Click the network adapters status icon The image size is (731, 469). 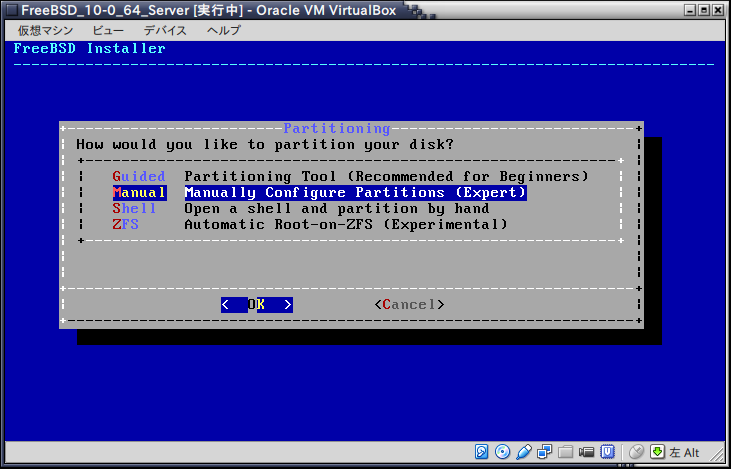(545, 451)
